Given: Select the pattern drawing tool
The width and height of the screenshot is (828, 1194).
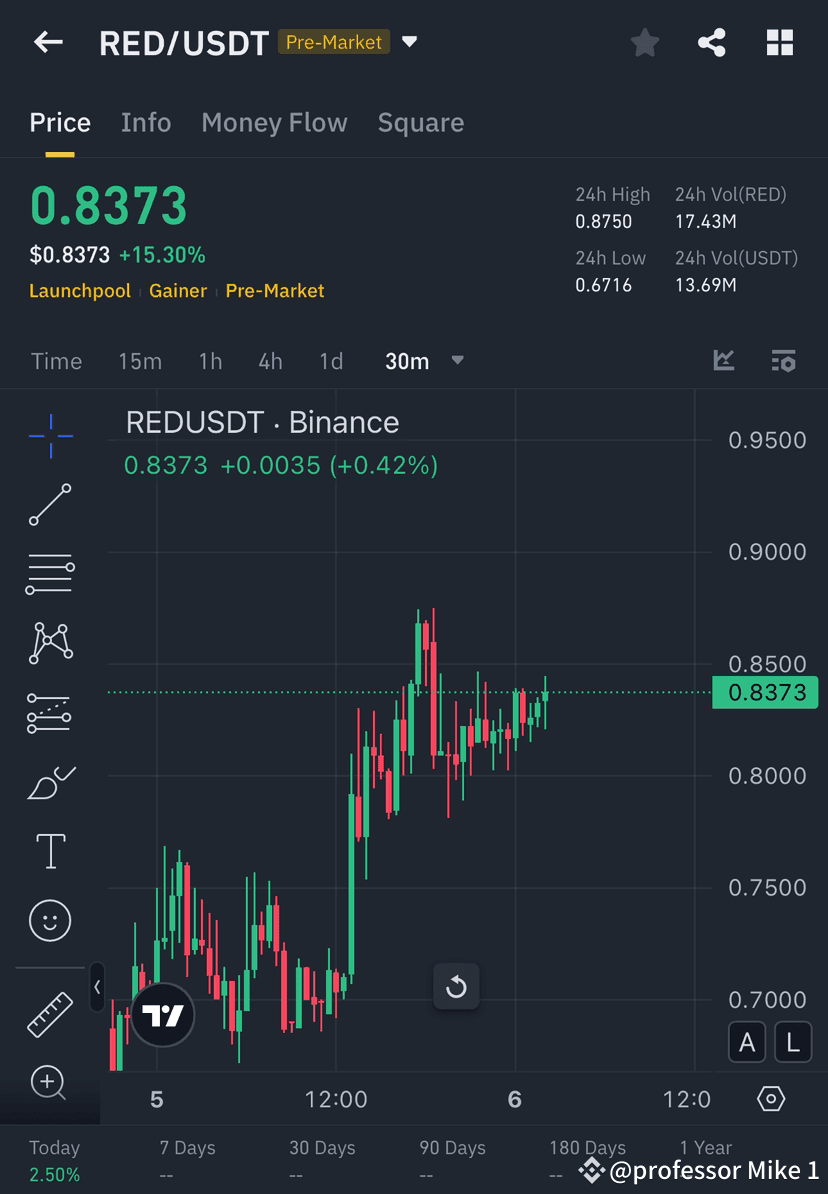Looking at the screenshot, I should coord(50,643).
